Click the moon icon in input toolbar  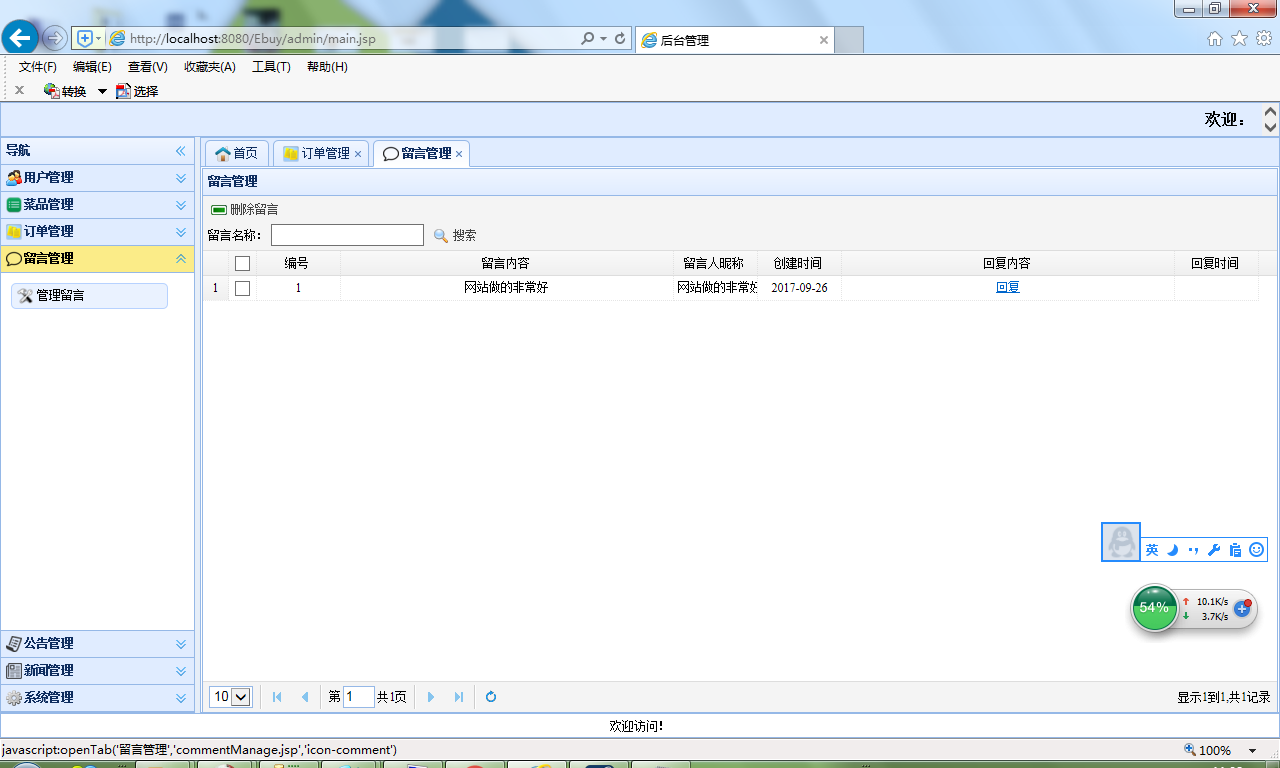click(1173, 550)
